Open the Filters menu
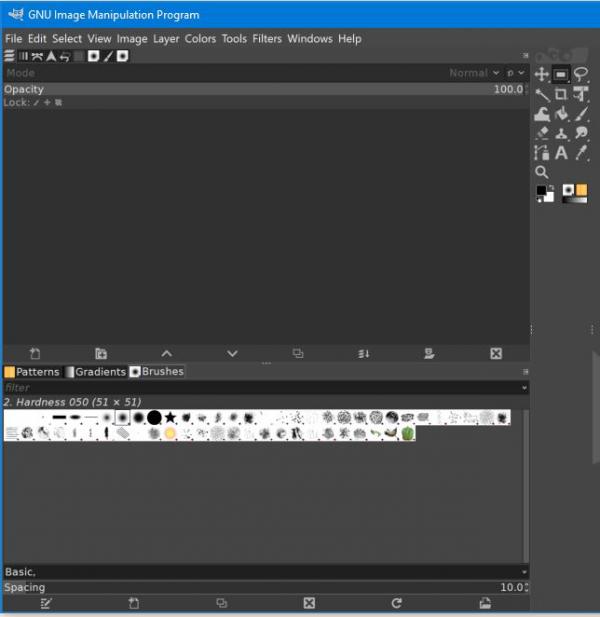 (267, 39)
